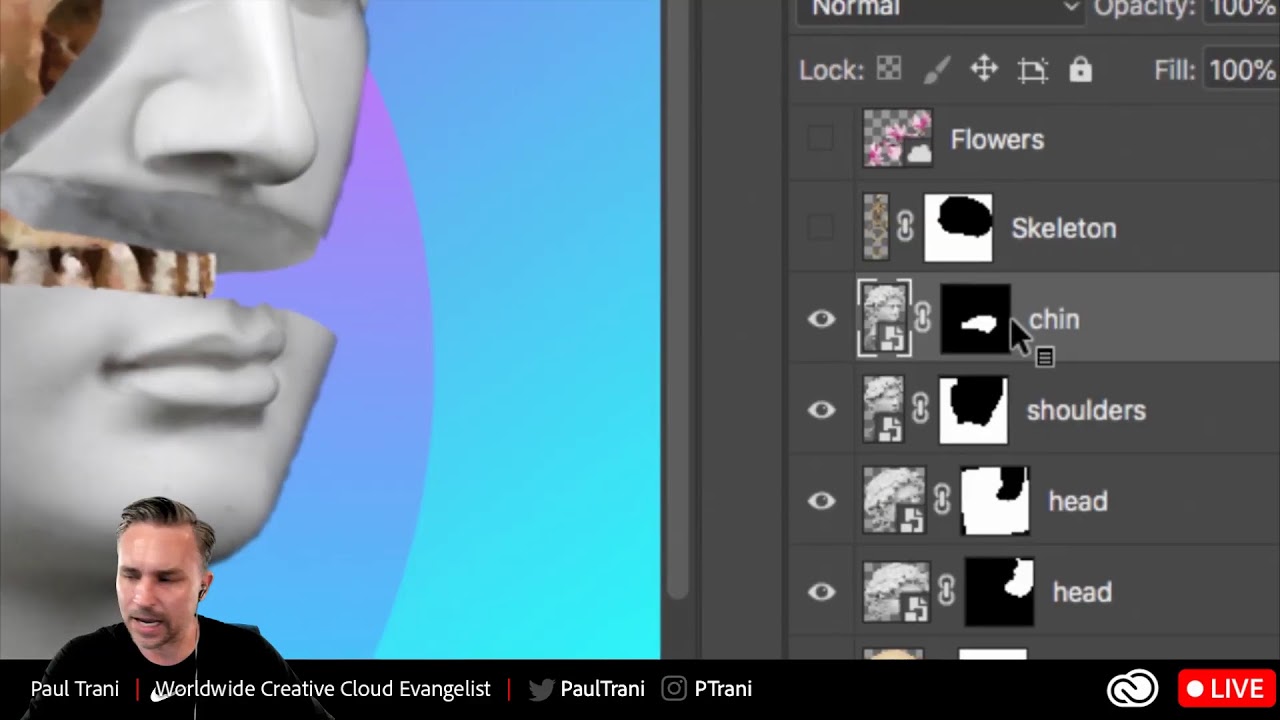Hide the upper head layer eye
Viewport: 1280px width, 720px height.
pyautogui.click(x=821, y=501)
